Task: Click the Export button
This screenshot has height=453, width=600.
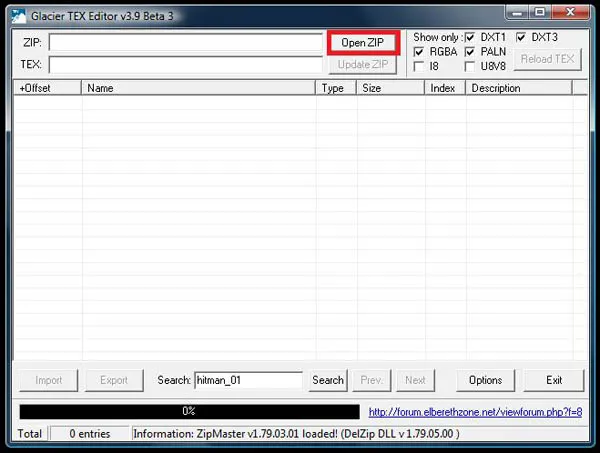Action: [114, 380]
